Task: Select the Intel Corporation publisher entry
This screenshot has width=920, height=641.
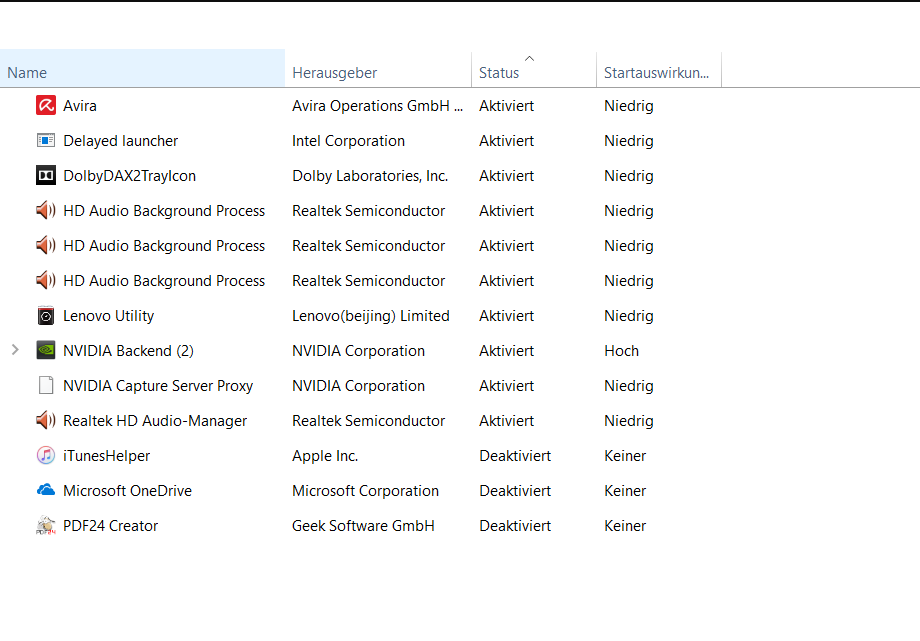Action: (x=348, y=141)
